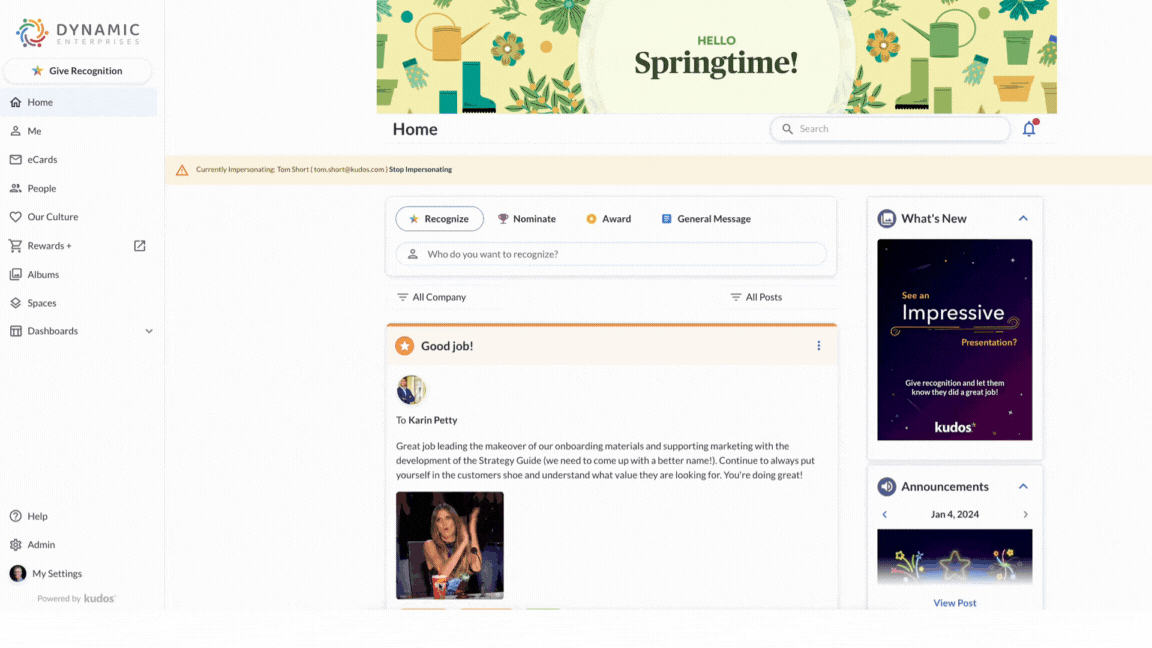
Task: Click the impersonation warning triangle icon
Action: [181, 170]
